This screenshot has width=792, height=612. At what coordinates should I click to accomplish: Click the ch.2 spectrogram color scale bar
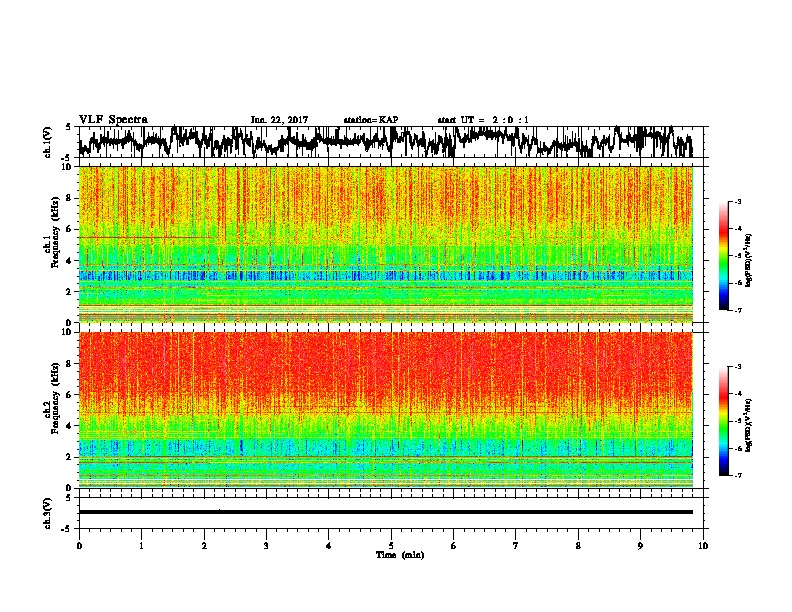pyautogui.click(x=723, y=421)
